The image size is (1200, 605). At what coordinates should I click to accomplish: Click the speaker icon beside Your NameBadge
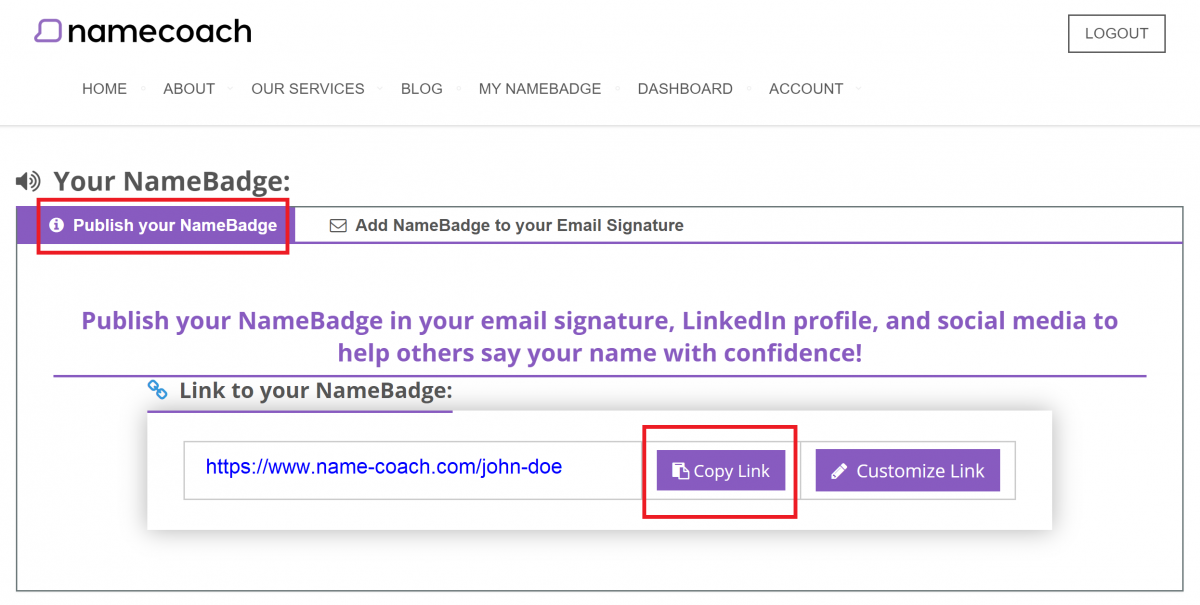(28, 181)
